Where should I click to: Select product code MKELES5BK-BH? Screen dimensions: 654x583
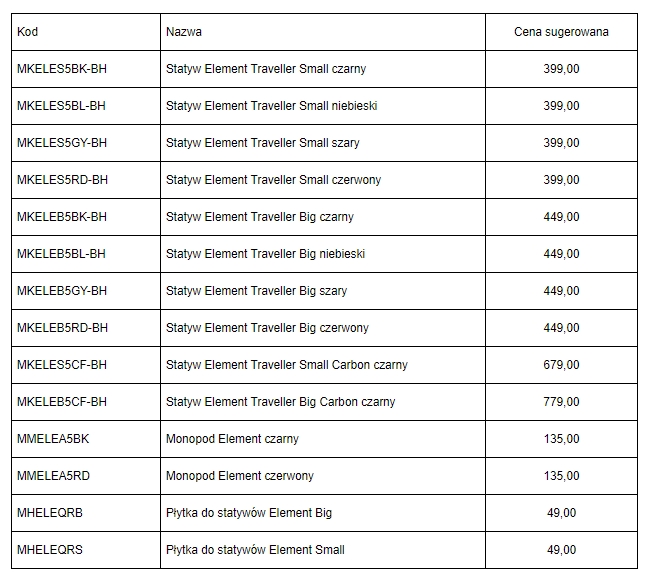point(62,69)
